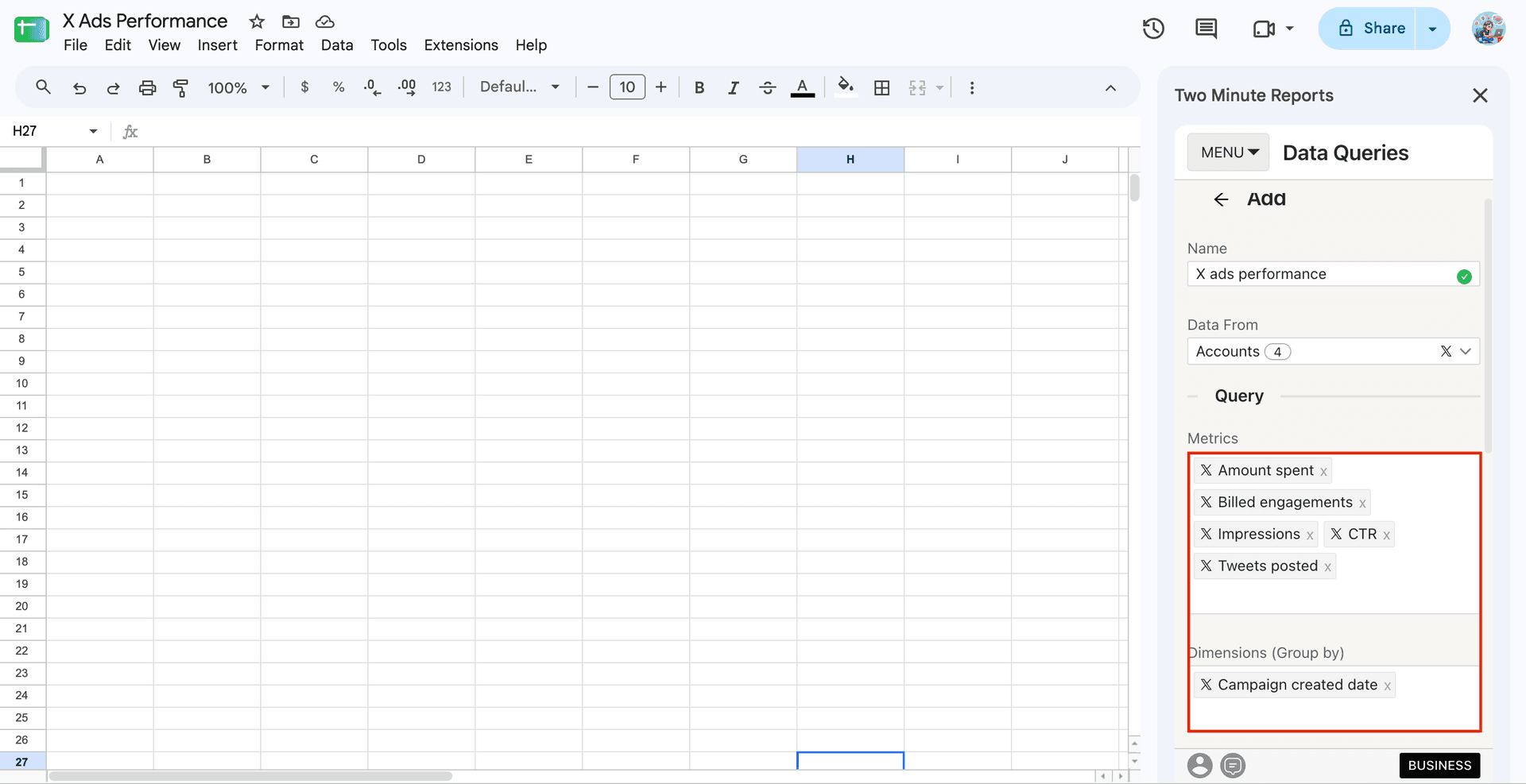Open the number format 123 menu
Viewport: 1526px width, 784px height.
pyautogui.click(x=442, y=87)
